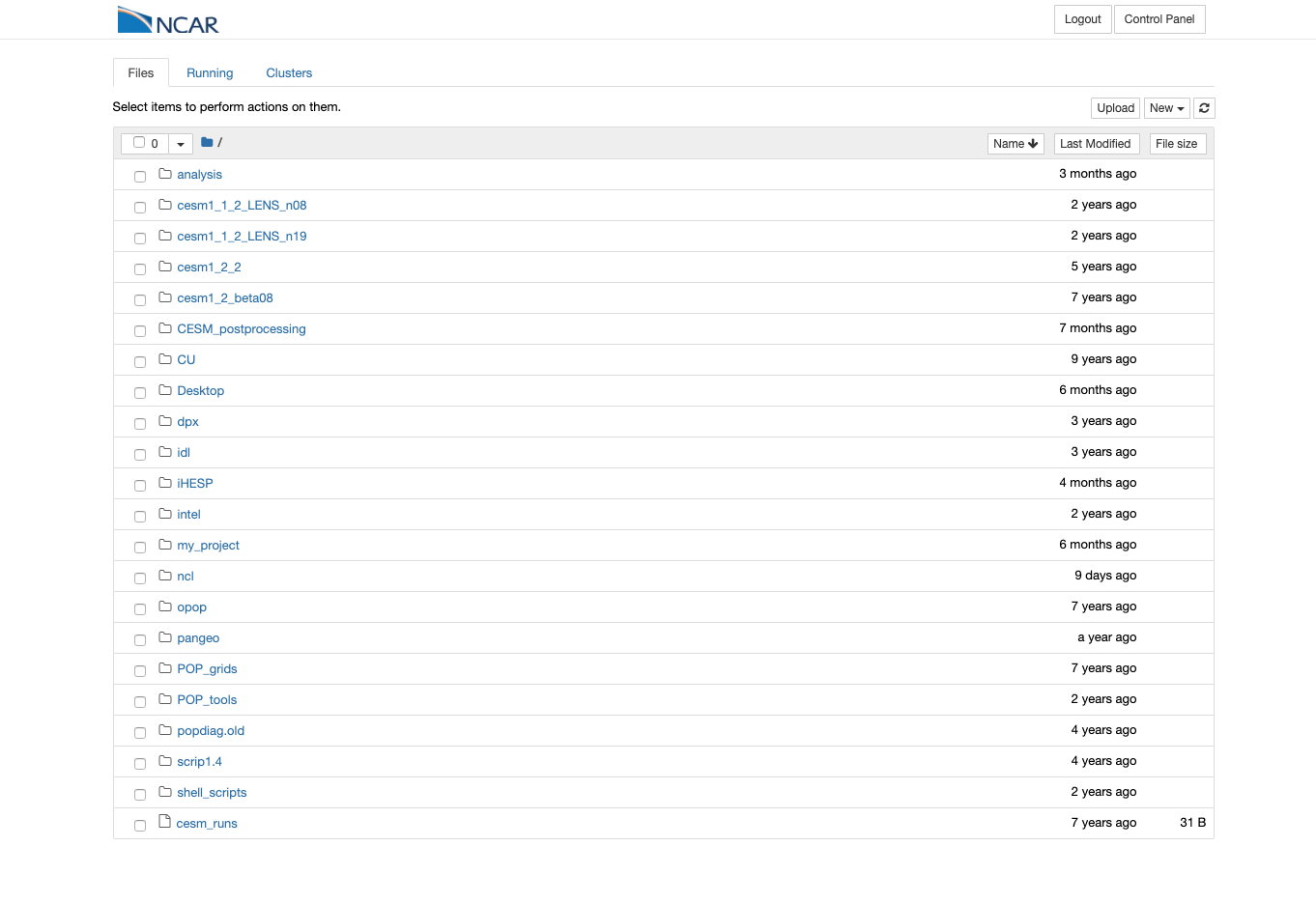Screen dimensions: 1316x903
Task: Sort files by Name
Action: pyautogui.click(x=1016, y=144)
